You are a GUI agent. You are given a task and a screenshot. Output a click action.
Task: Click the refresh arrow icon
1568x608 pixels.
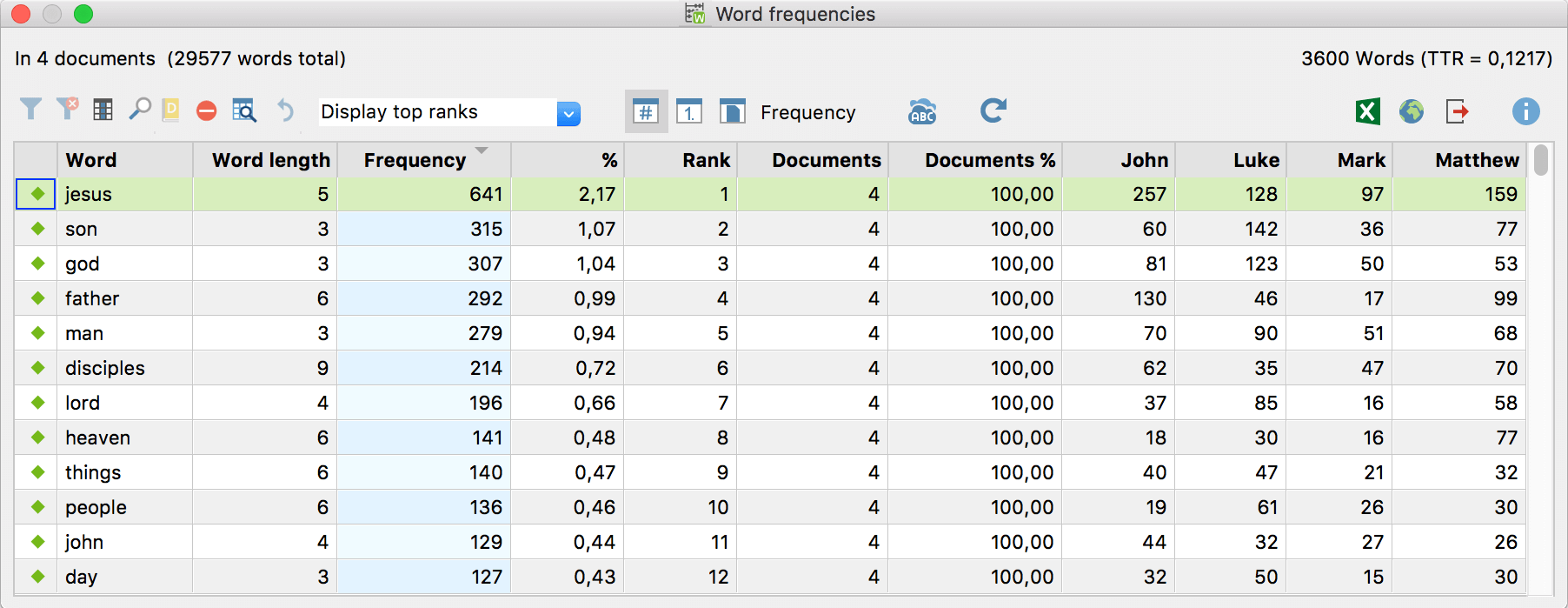click(993, 110)
